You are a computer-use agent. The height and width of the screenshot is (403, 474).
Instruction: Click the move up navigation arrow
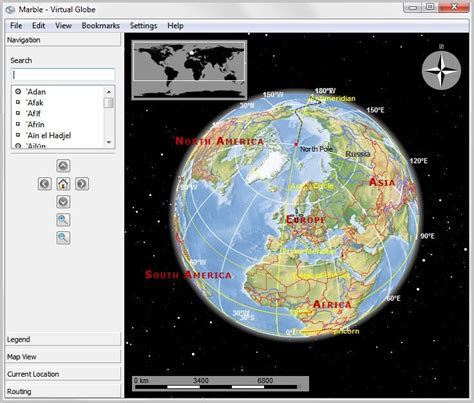63,166
